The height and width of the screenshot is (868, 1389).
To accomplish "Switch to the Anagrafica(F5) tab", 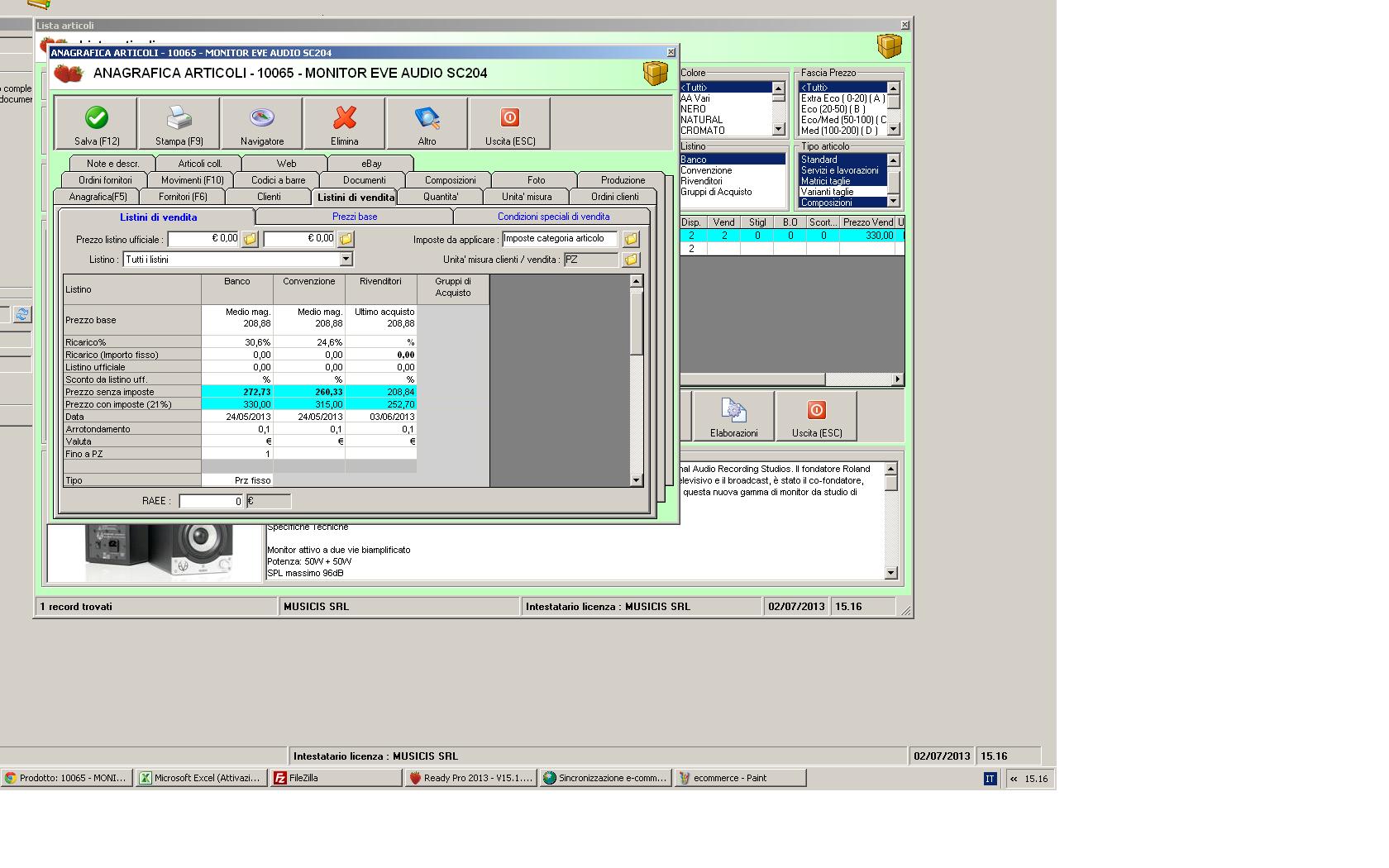I will (x=98, y=197).
